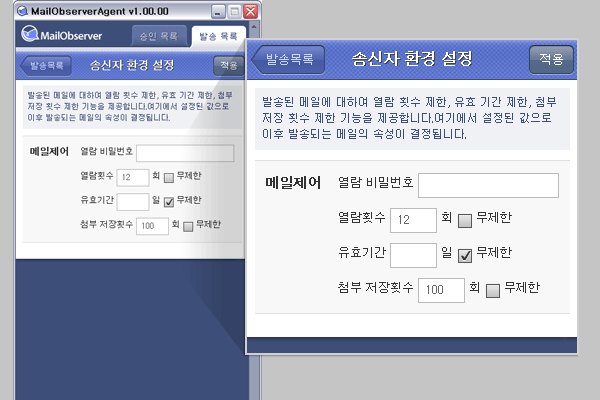Image resolution: width=600 pixels, height=400 pixels.
Task: Click description text starting 발송된 메일에 in enlarged view
Action: (409, 118)
